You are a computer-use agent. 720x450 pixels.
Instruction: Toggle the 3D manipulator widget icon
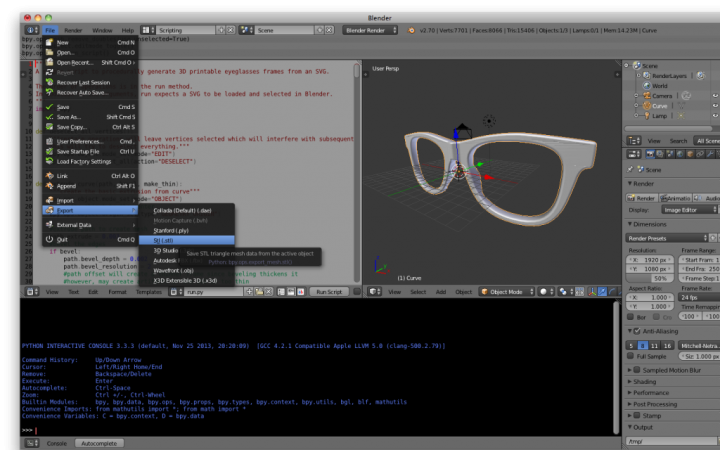(x=592, y=292)
